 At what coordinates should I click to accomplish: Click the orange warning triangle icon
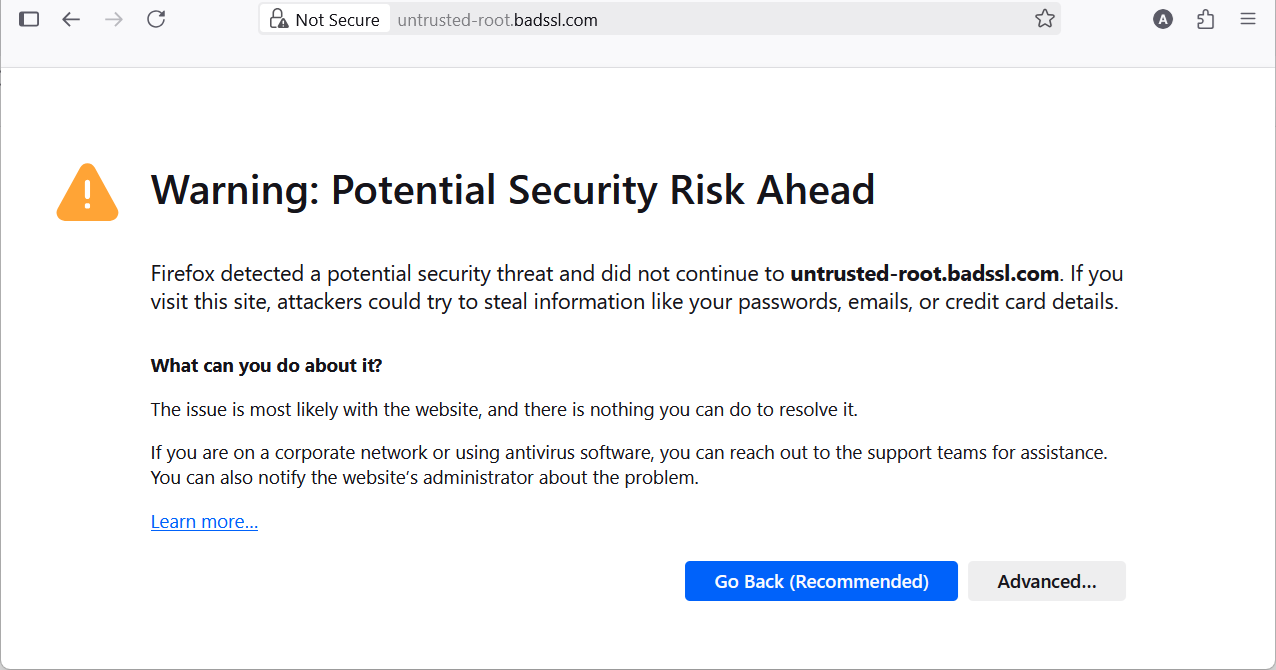88,192
